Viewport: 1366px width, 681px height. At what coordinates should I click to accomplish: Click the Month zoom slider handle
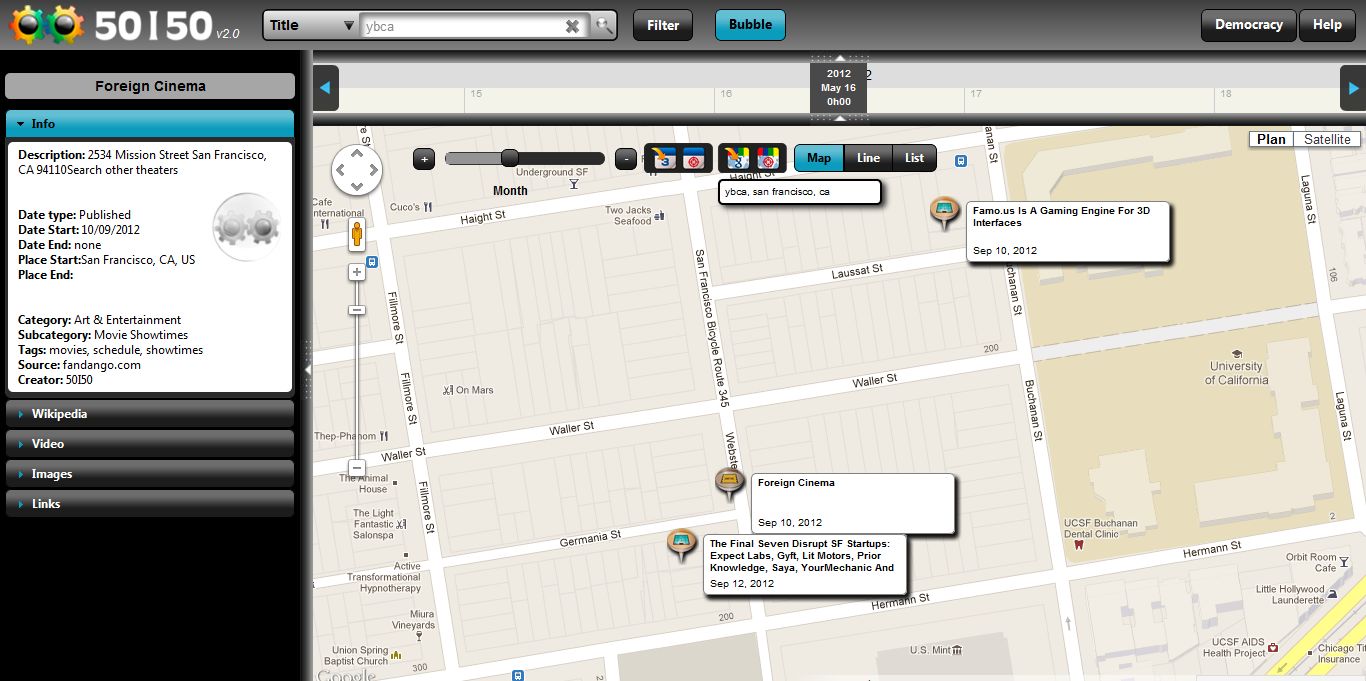tap(509, 158)
